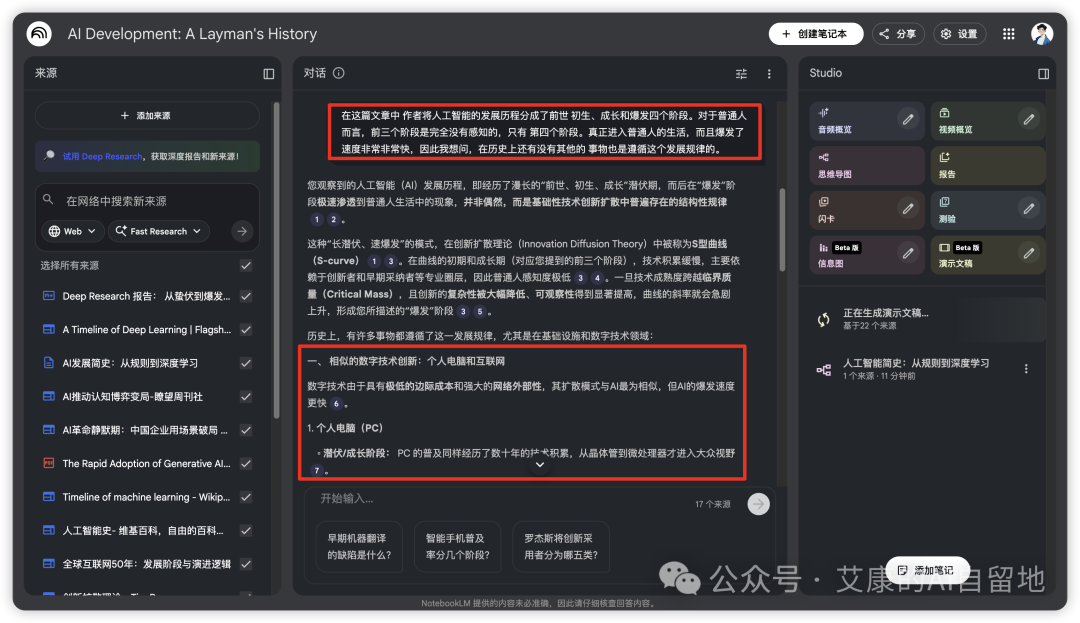
Task: Select suggestion 罗杰斯将创新采用者分为哪五类
Action: (x=561, y=547)
